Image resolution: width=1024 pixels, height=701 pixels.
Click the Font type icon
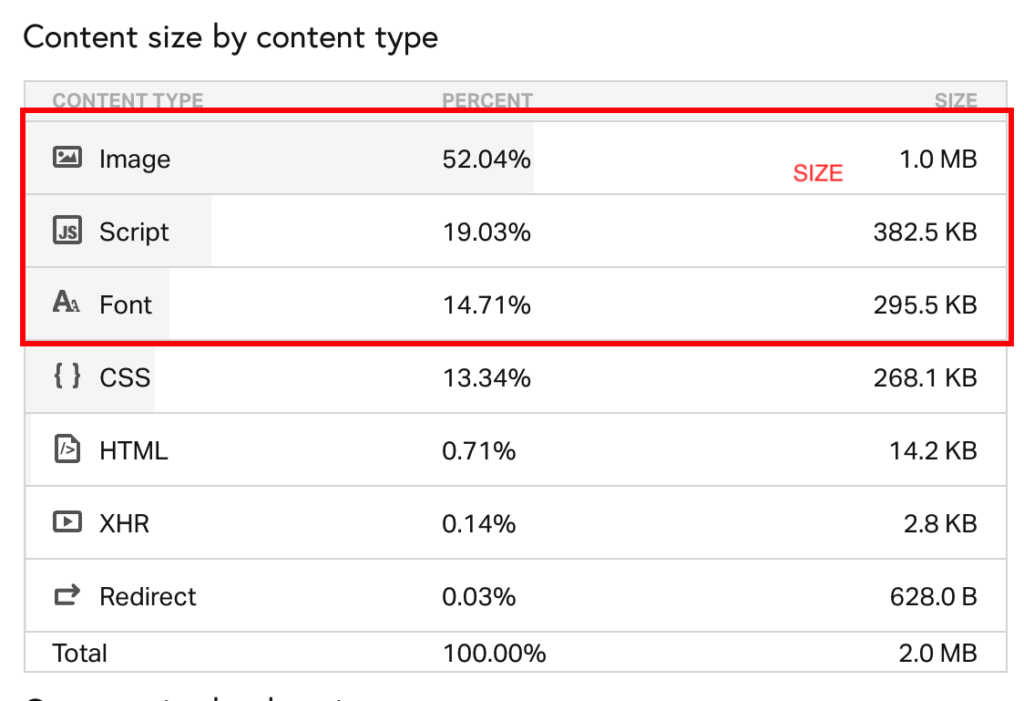(67, 302)
